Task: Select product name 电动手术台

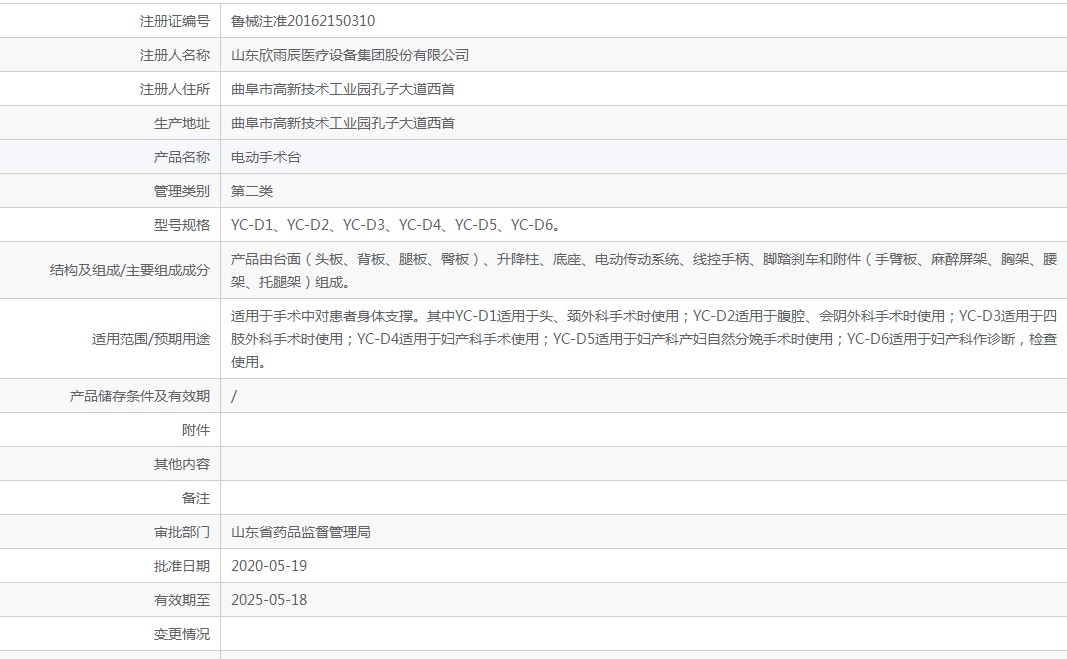Action: [265, 157]
